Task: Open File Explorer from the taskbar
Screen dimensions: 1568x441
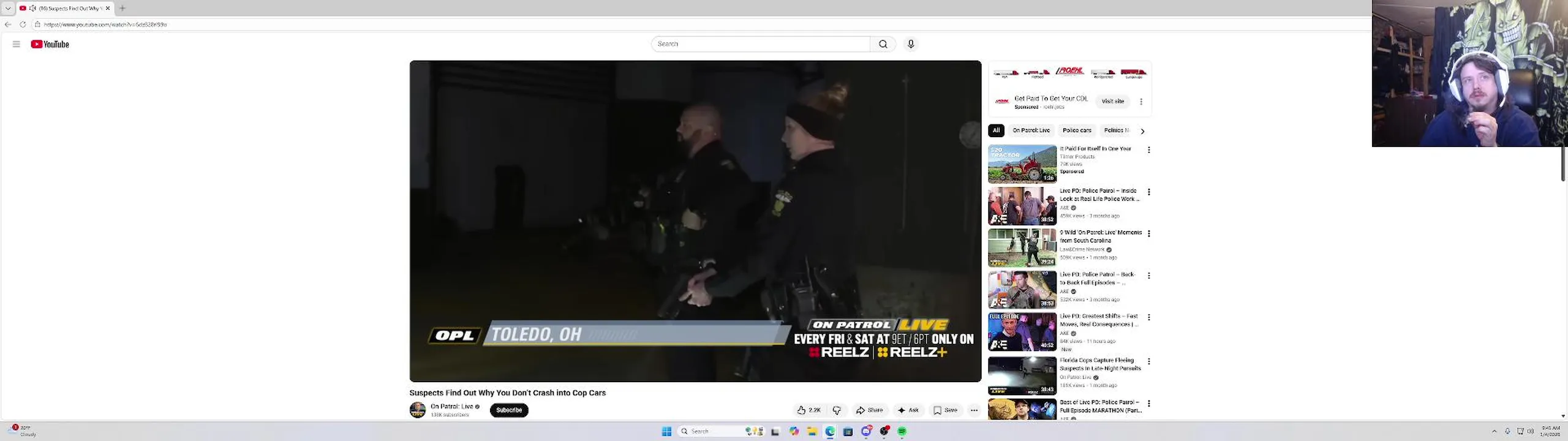Action: pyautogui.click(x=812, y=432)
